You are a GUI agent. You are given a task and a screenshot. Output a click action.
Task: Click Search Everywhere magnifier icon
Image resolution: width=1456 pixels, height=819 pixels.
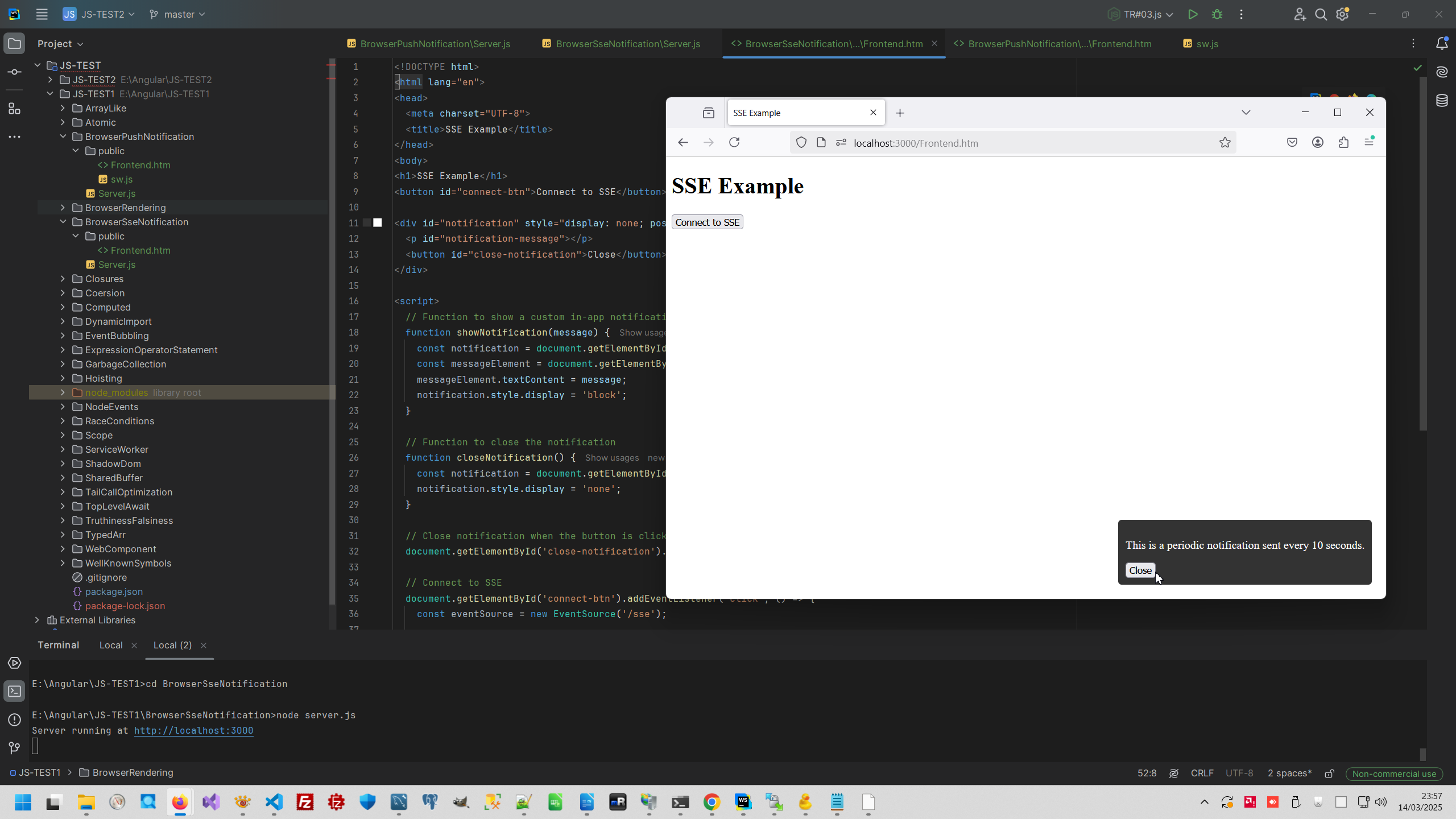(1321, 14)
